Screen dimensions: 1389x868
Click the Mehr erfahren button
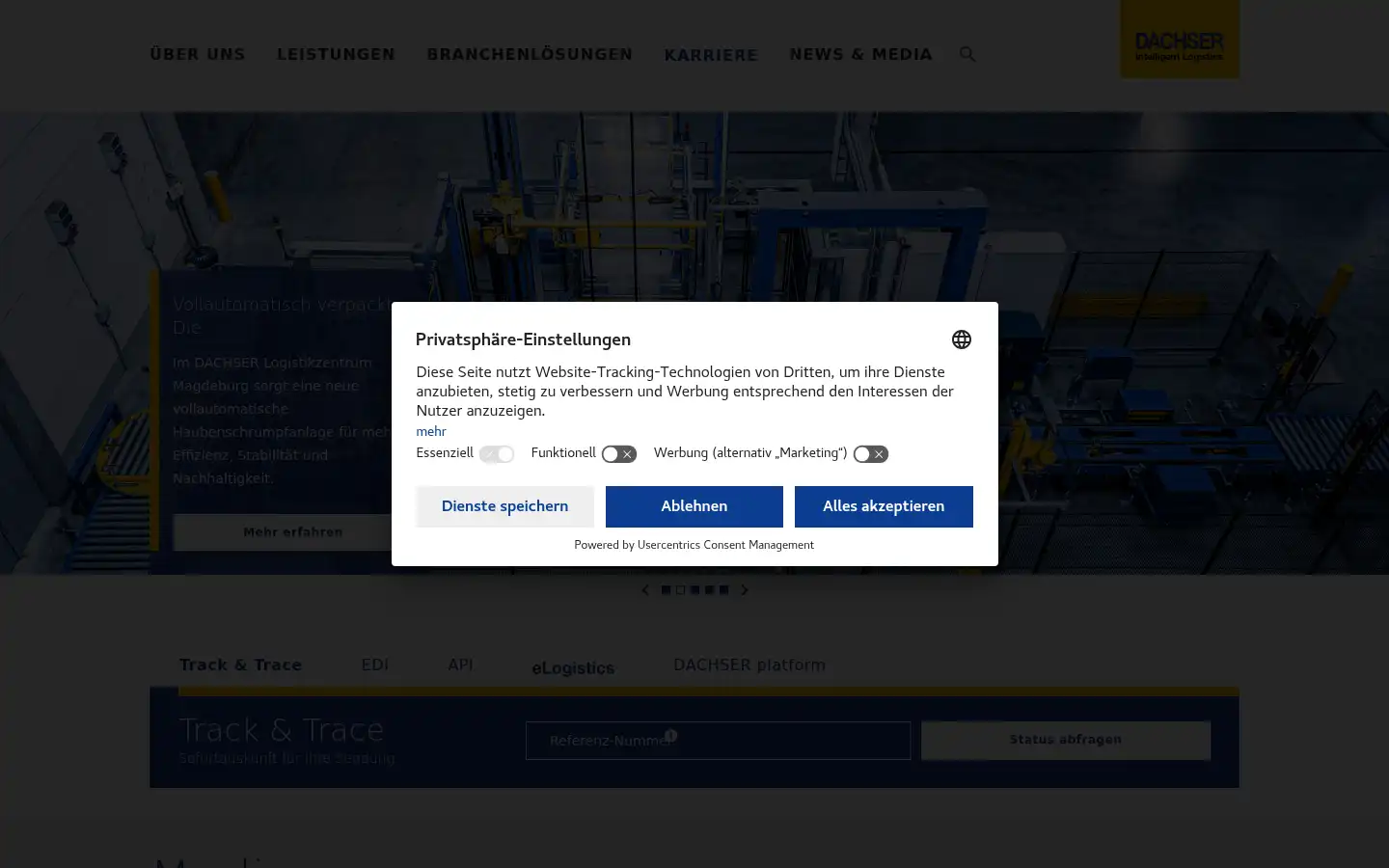pos(293,532)
